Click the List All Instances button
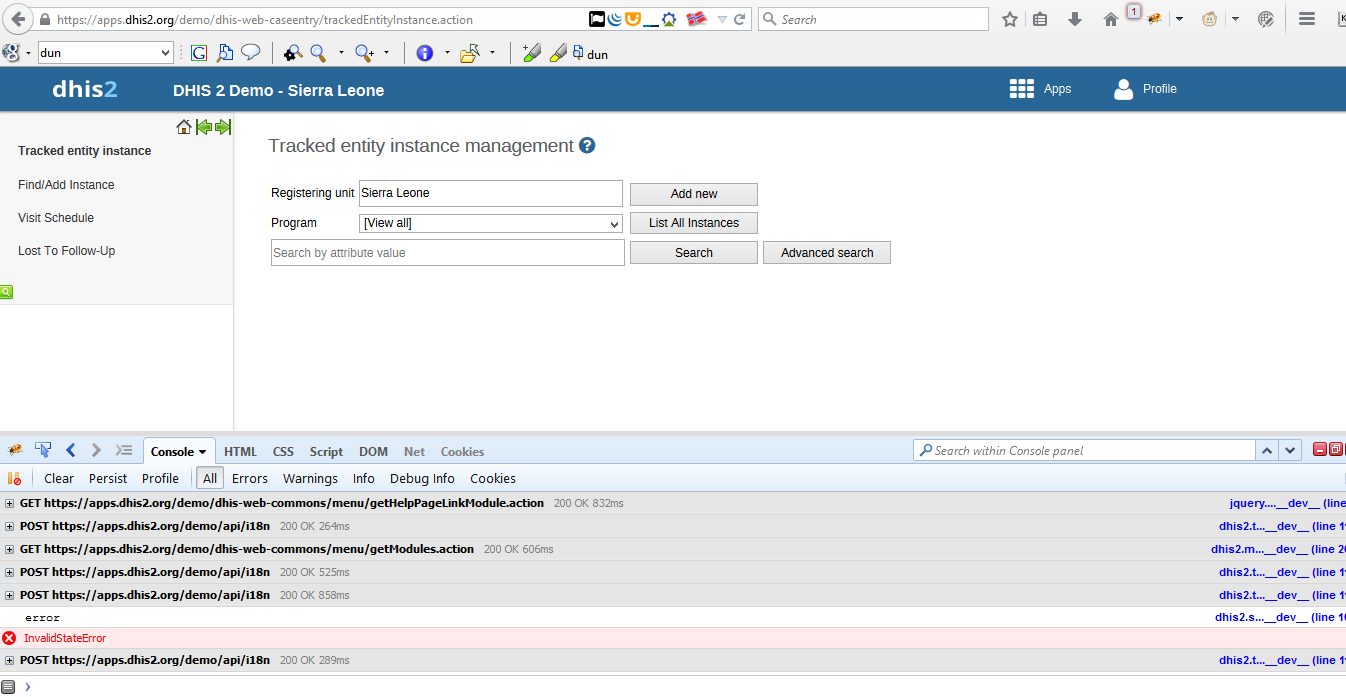1346x697 pixels. (x=693, y=223)
